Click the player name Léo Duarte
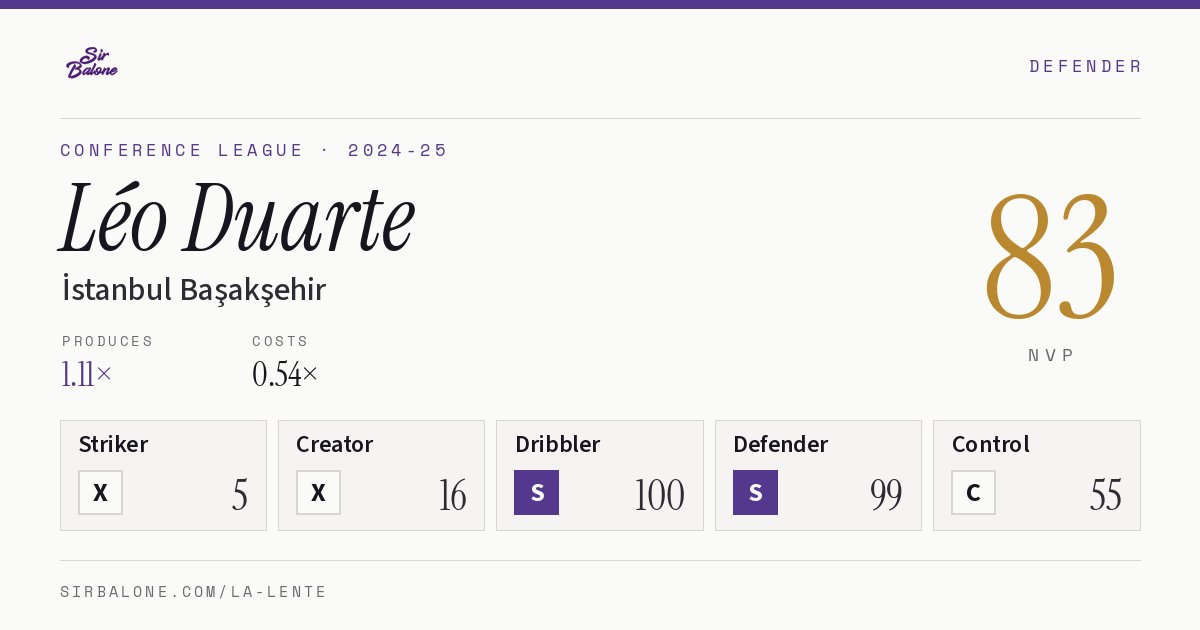Screen dimensions: 1200x630 237,218
